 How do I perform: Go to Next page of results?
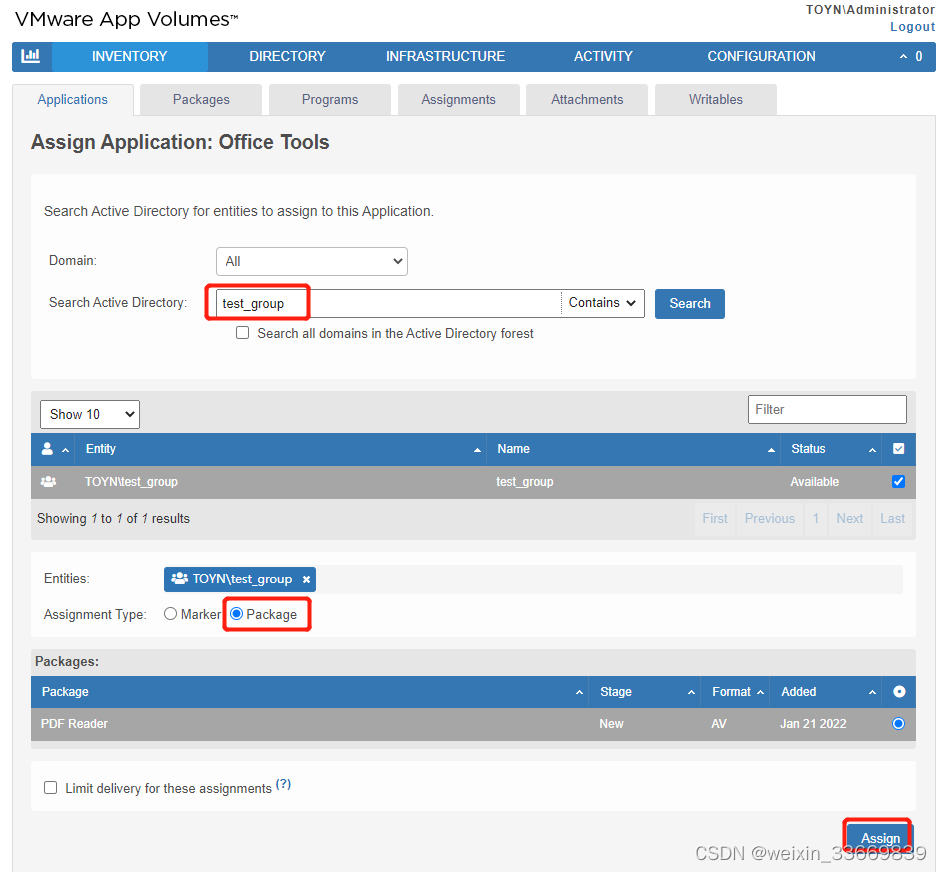point(849,519)
